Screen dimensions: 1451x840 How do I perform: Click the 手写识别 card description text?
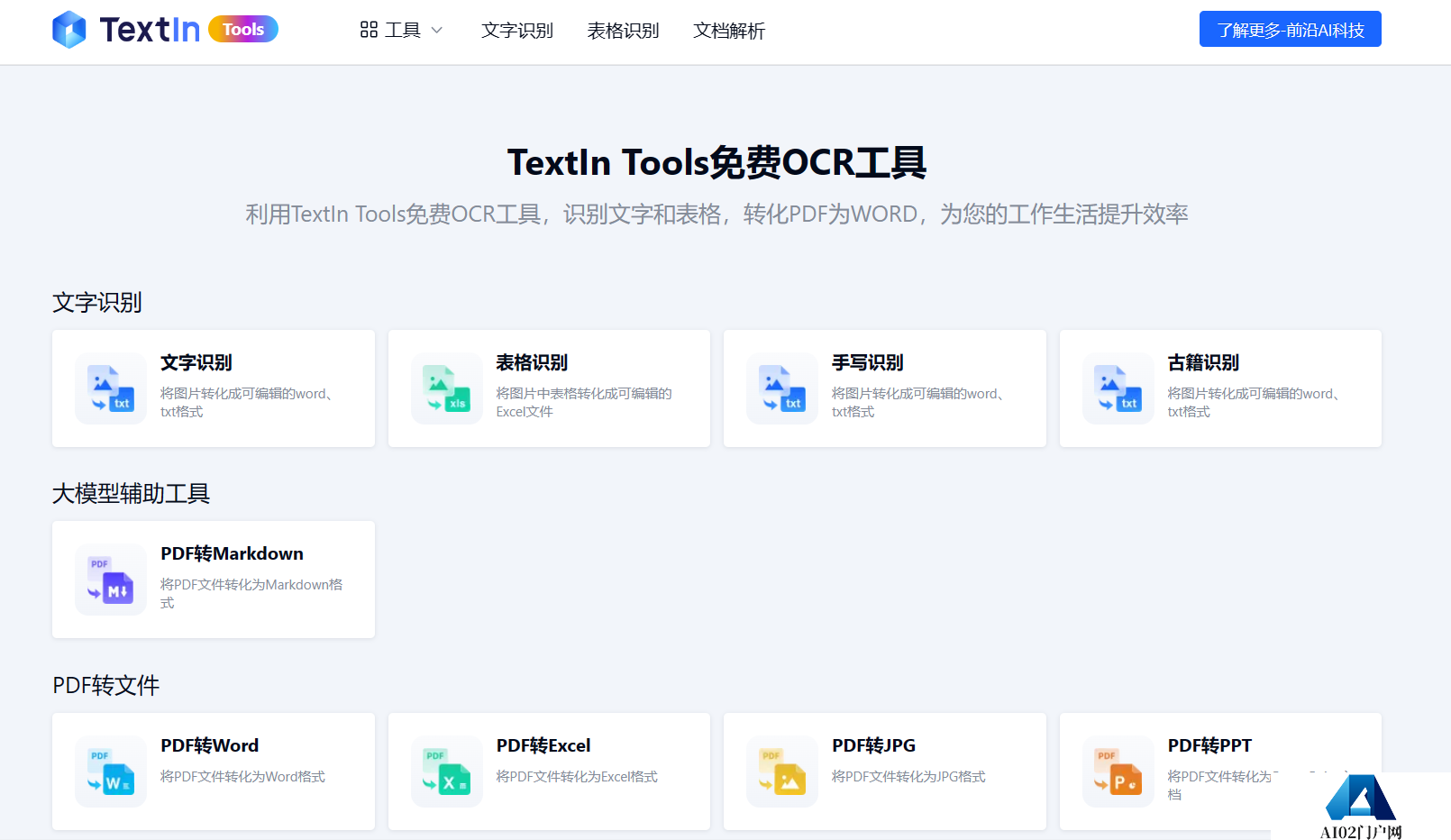(919, 402)
